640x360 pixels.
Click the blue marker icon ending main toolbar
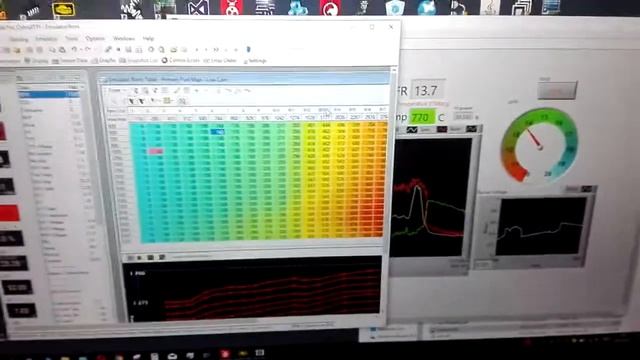(x=248, y=49)
